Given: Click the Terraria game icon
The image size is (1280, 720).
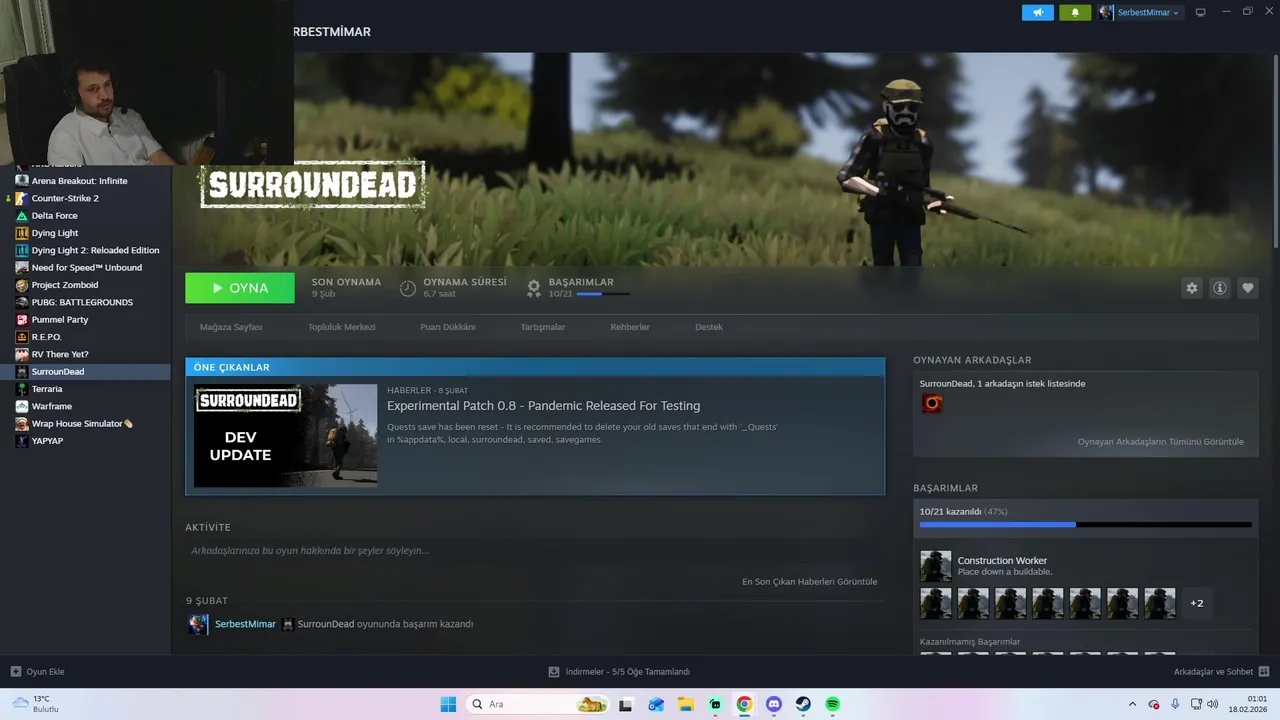Looking at the screenshot, I should coord(22,389).
